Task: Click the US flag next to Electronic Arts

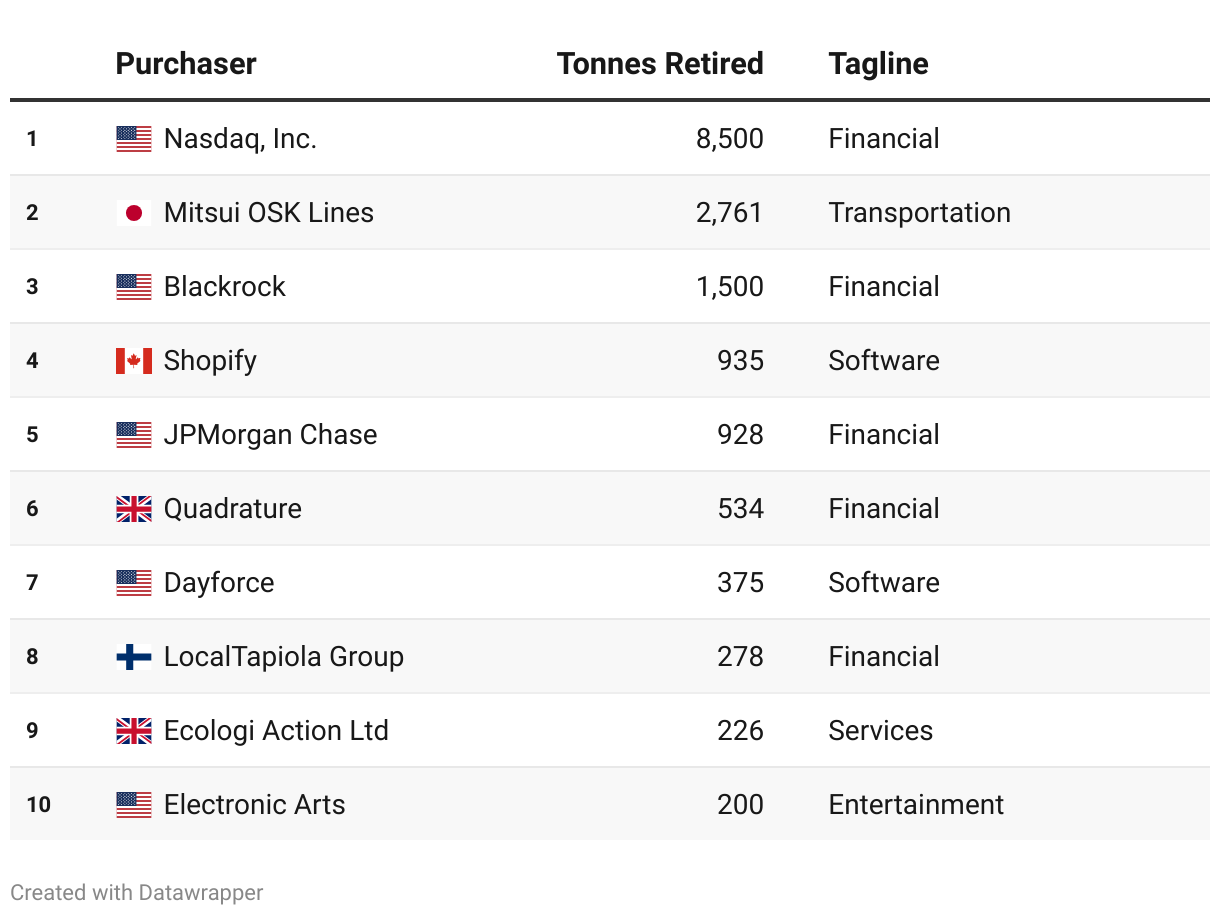Action: click(133, 805)
